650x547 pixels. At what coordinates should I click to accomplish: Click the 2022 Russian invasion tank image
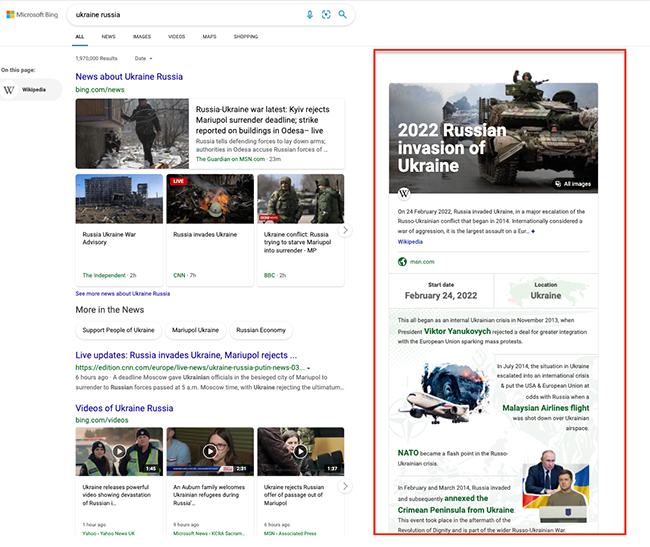(493, 138)
